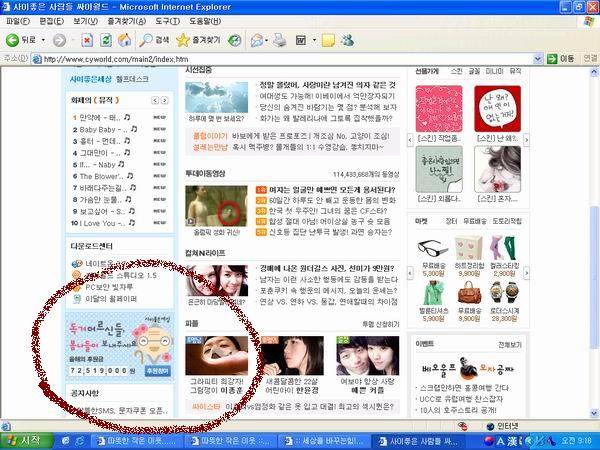Click 투멤 신청하기 link
This screenshot has height=450, width=600.
[x=381, y=324]
